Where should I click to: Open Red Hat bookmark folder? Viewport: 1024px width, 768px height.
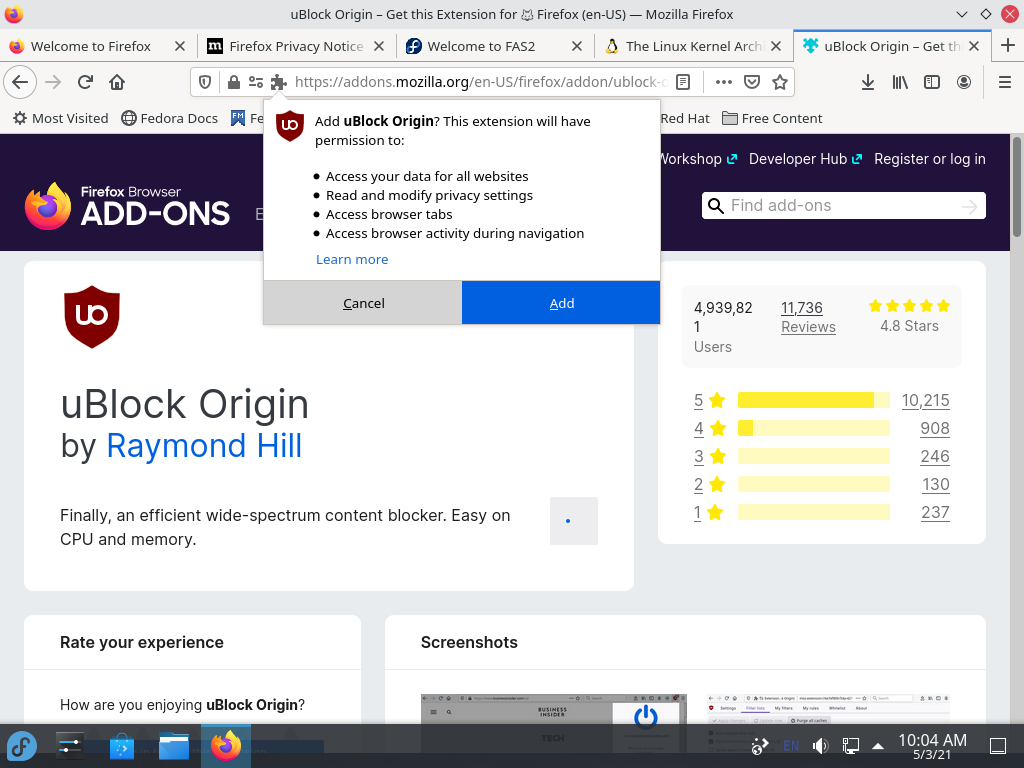(684, 118)
